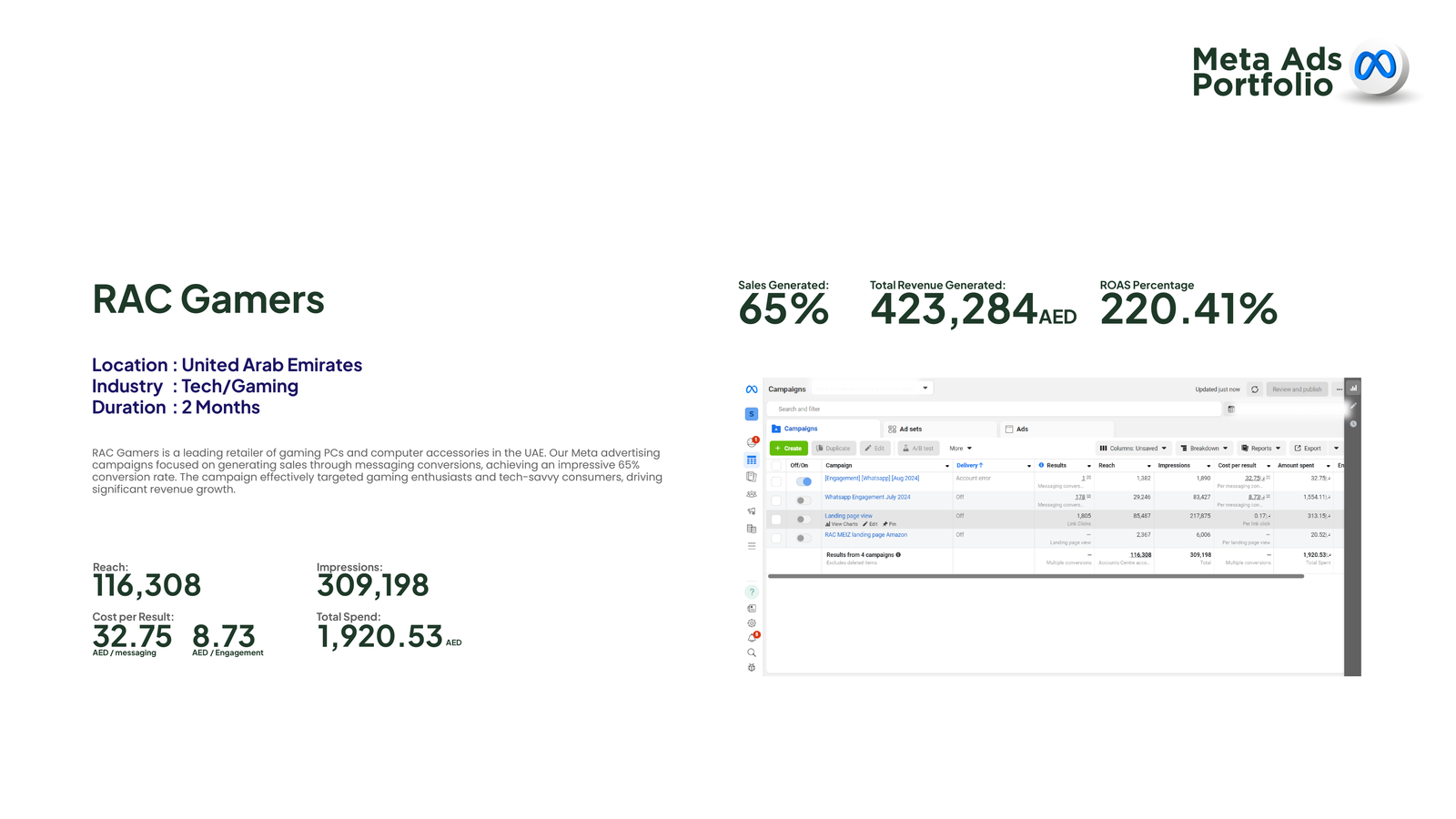Open the ad account selector dropdown

click(872, 389)
